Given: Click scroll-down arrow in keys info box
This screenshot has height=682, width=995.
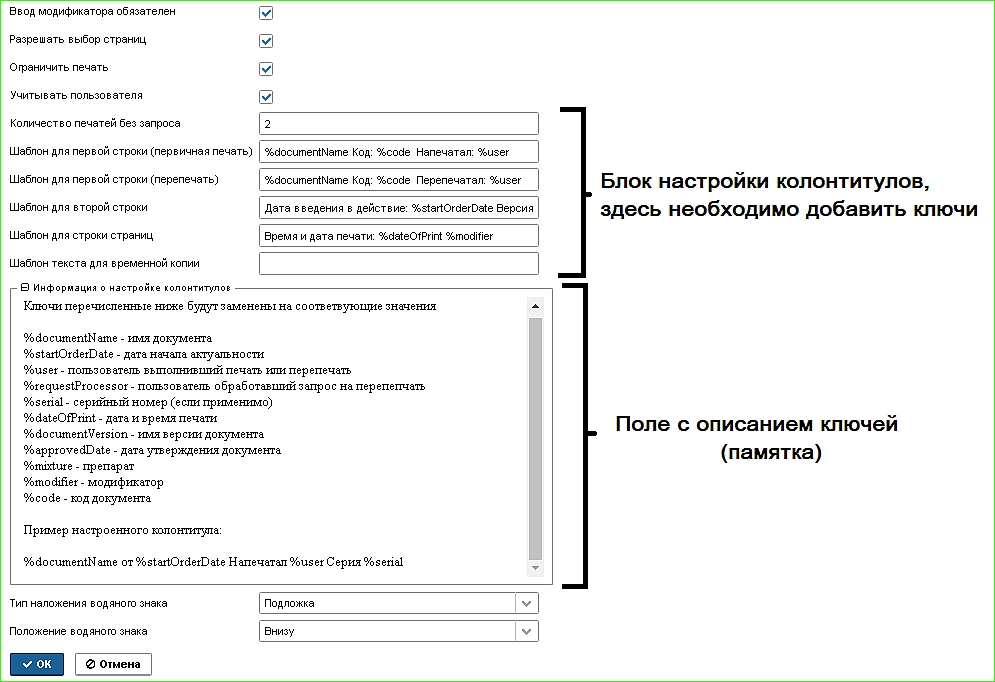Looking at the screenshot, I should (x=535, y=568).
